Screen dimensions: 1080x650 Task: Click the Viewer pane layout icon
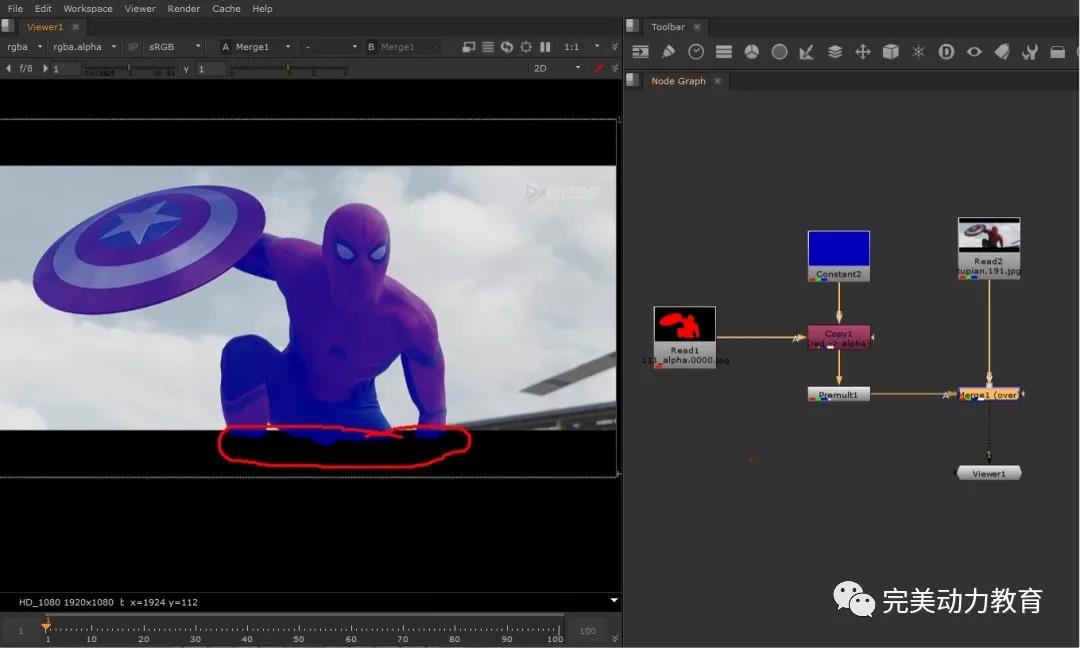tap(8, 26)
